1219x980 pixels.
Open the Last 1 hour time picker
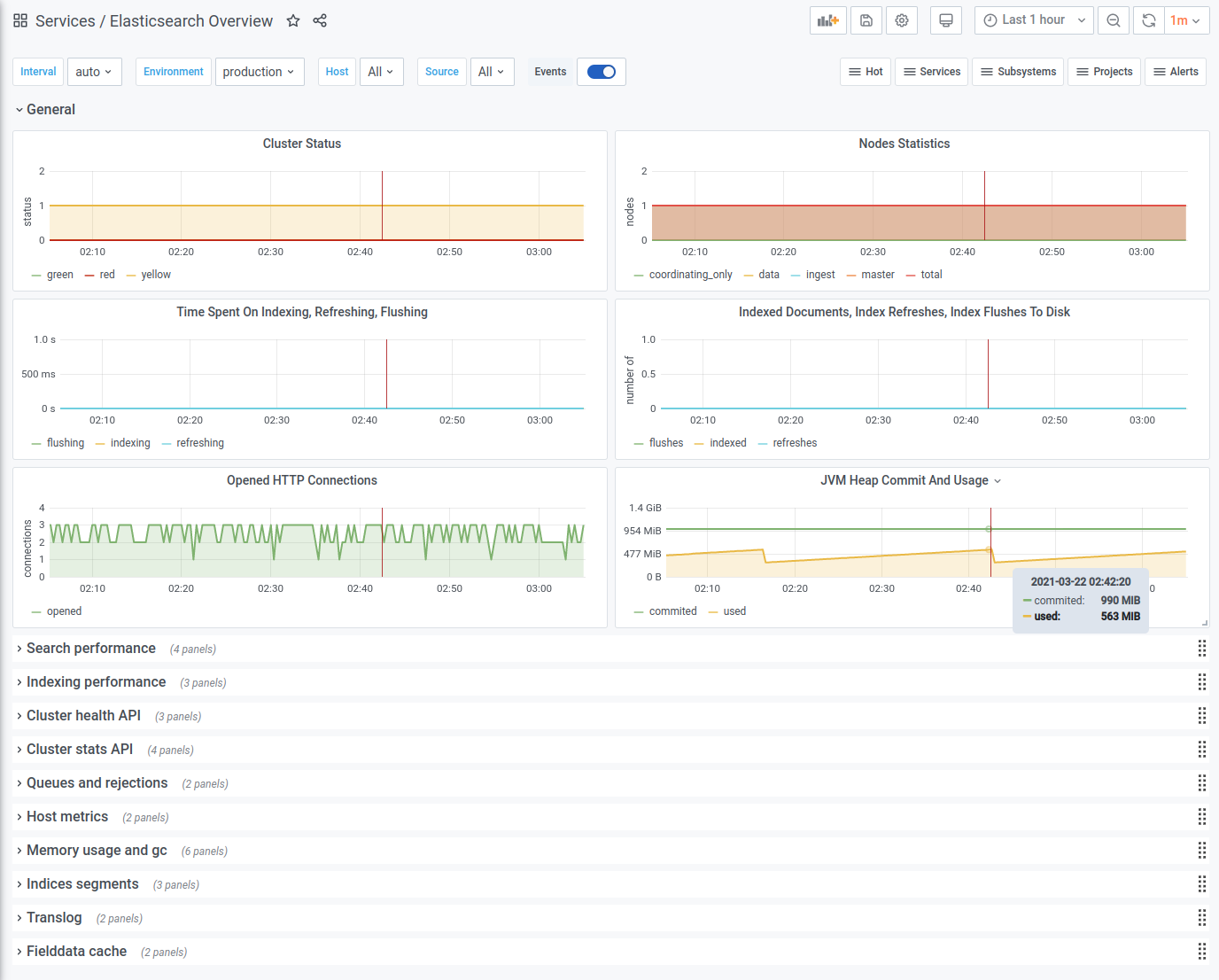click(x=1034, y=20)
